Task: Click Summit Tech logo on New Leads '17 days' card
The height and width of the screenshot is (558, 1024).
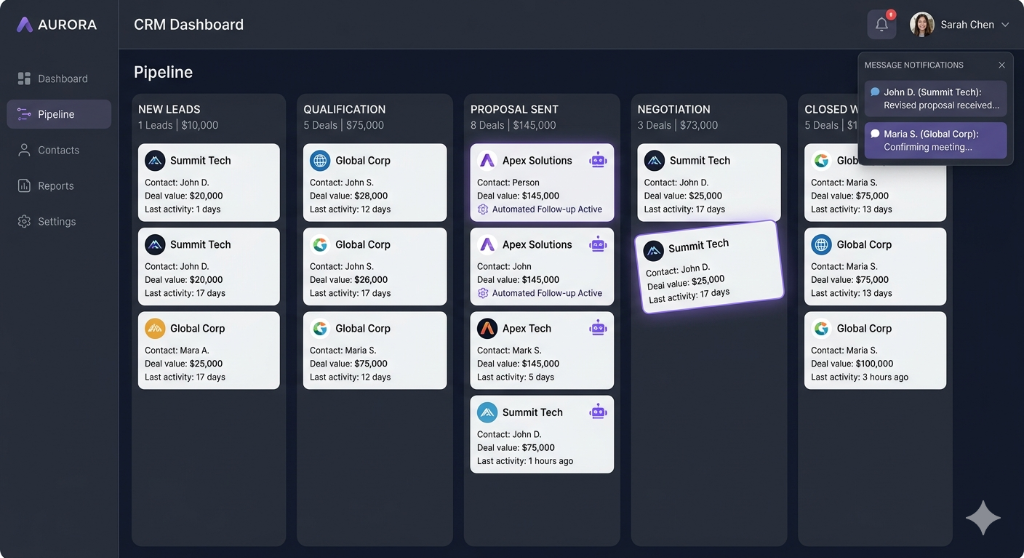Action: [x=155, y=244]
